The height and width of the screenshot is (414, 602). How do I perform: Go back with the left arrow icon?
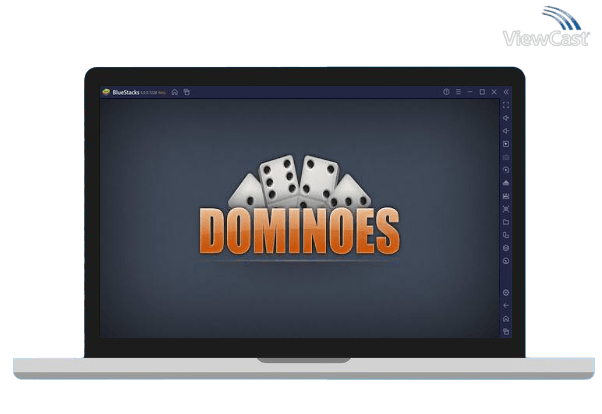506,306
